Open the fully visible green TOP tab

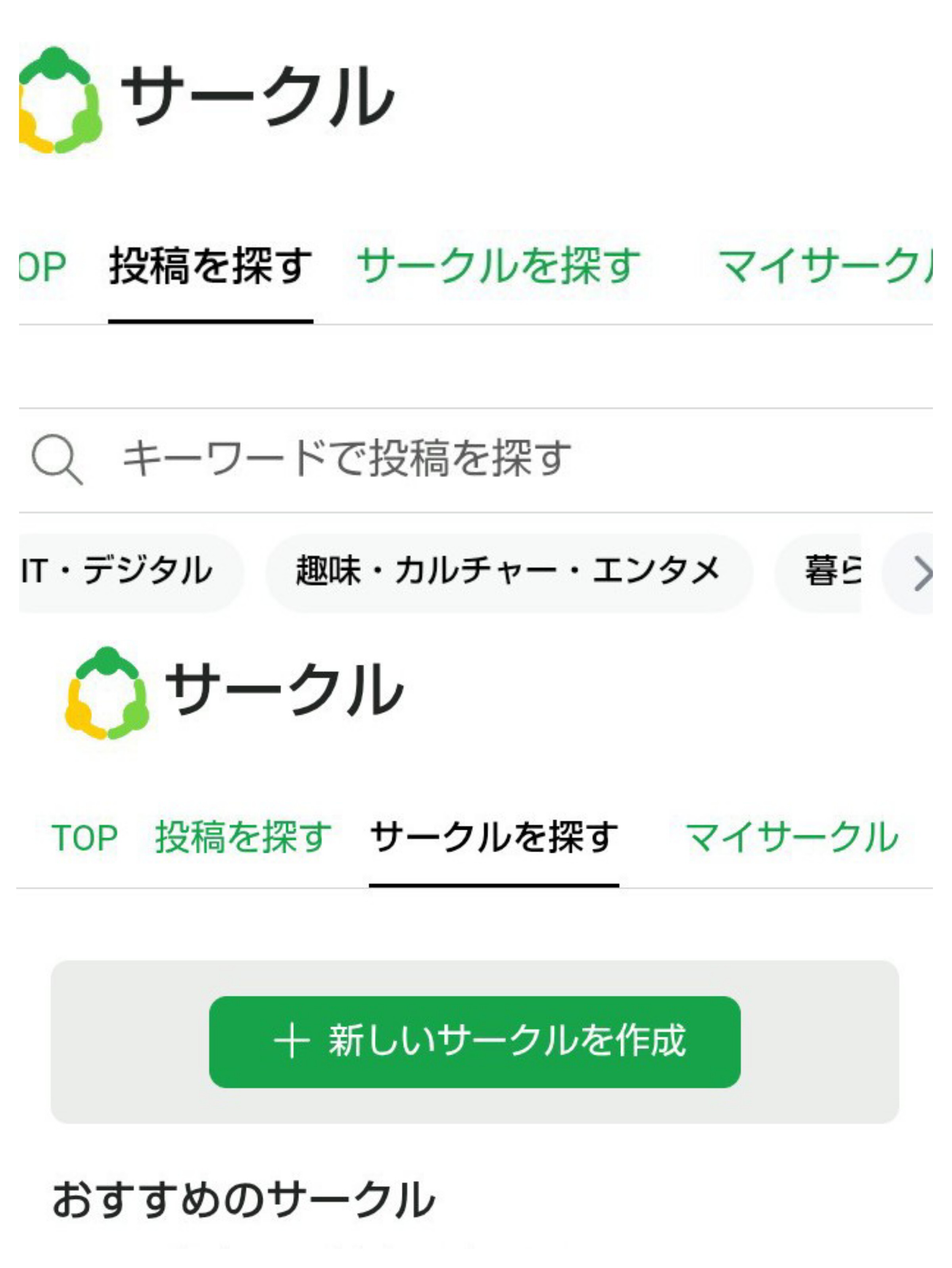point(84,838)
